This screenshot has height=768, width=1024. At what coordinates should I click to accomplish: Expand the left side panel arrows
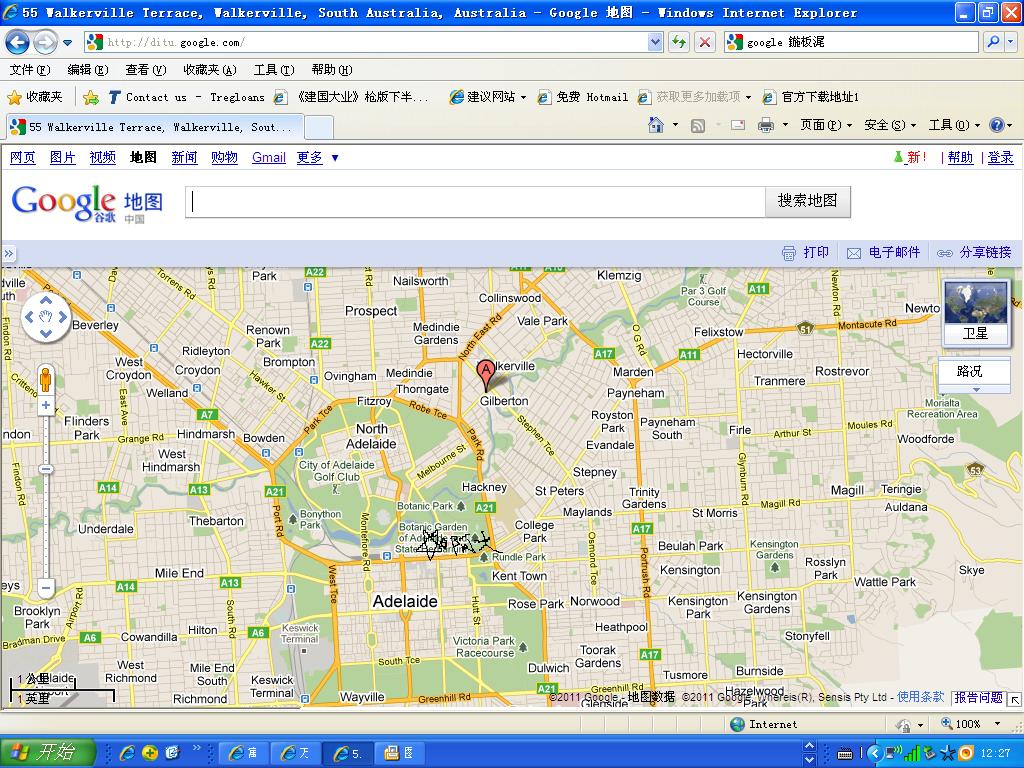pos(9,254)
